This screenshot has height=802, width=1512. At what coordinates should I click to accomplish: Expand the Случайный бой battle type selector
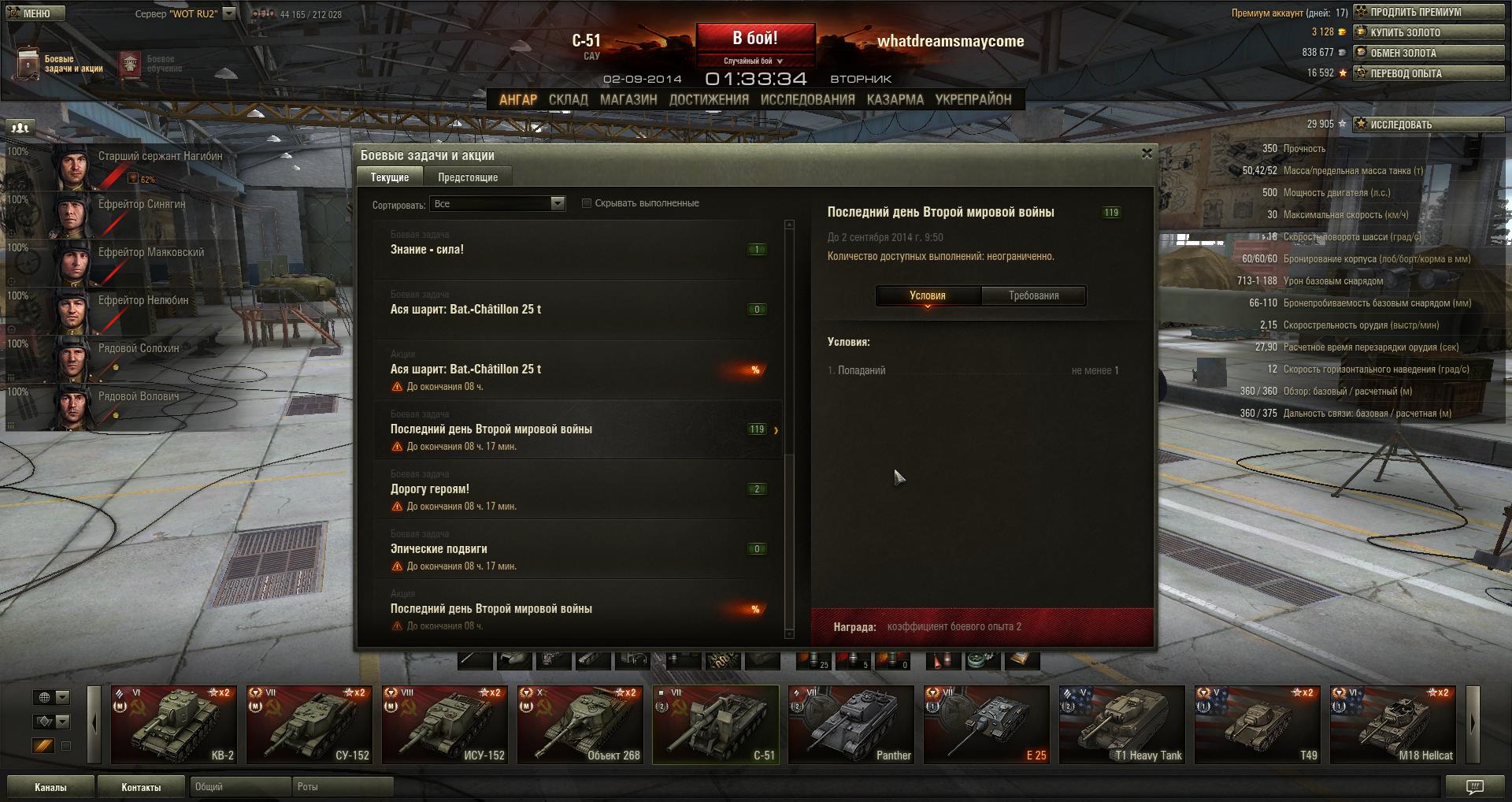click(x=754, y=61)
